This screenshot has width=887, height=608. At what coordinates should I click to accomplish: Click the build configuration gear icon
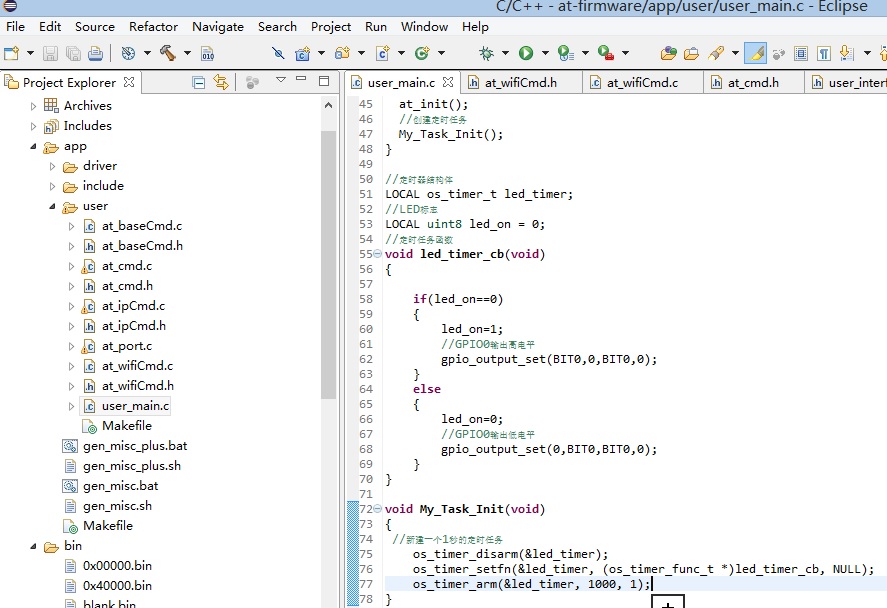(x=128, y=53)
